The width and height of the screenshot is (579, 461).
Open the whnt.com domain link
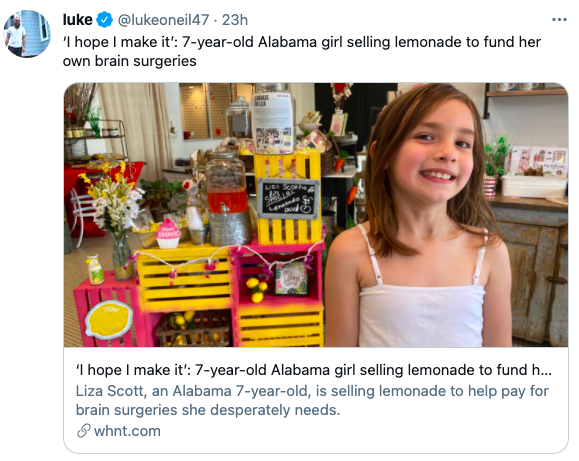pyautogui.click(x=127, y=431)
